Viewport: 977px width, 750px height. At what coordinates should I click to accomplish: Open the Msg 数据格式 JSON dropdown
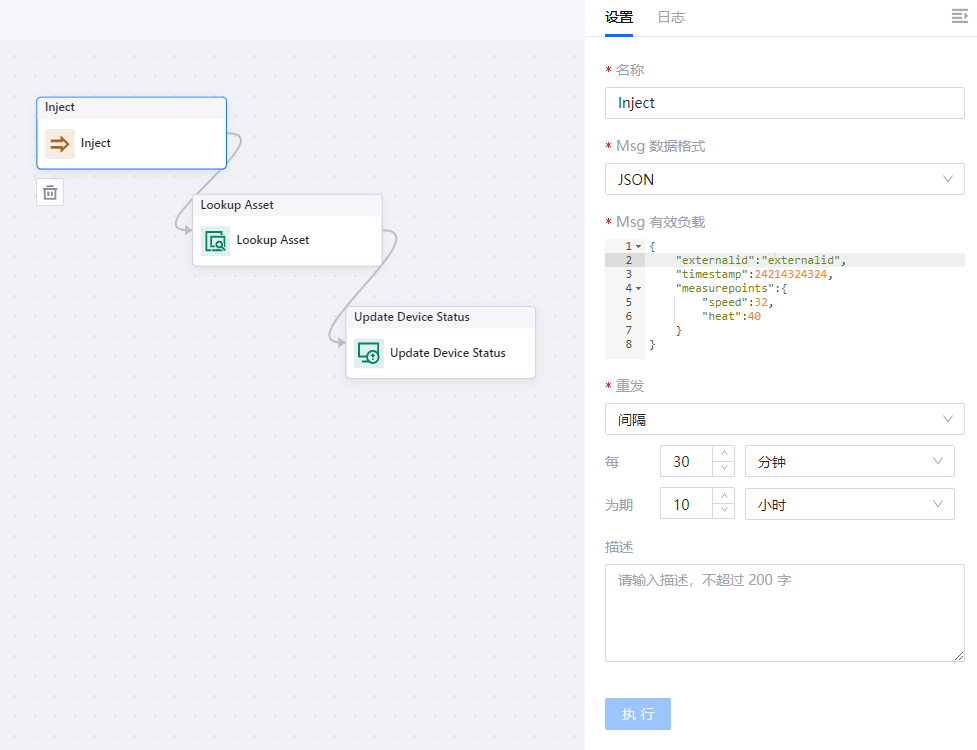[x=784, y=179]
